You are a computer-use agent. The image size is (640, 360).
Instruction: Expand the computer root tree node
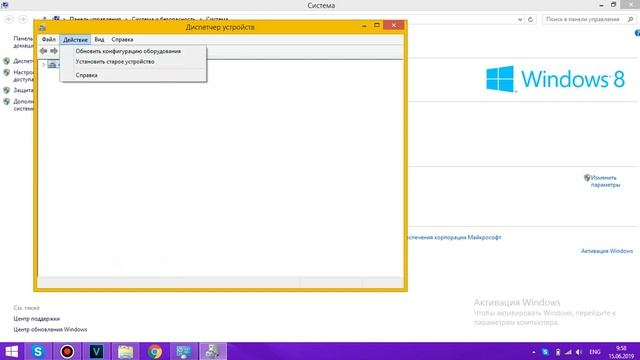pyautogui.click(x=44, y=64)
